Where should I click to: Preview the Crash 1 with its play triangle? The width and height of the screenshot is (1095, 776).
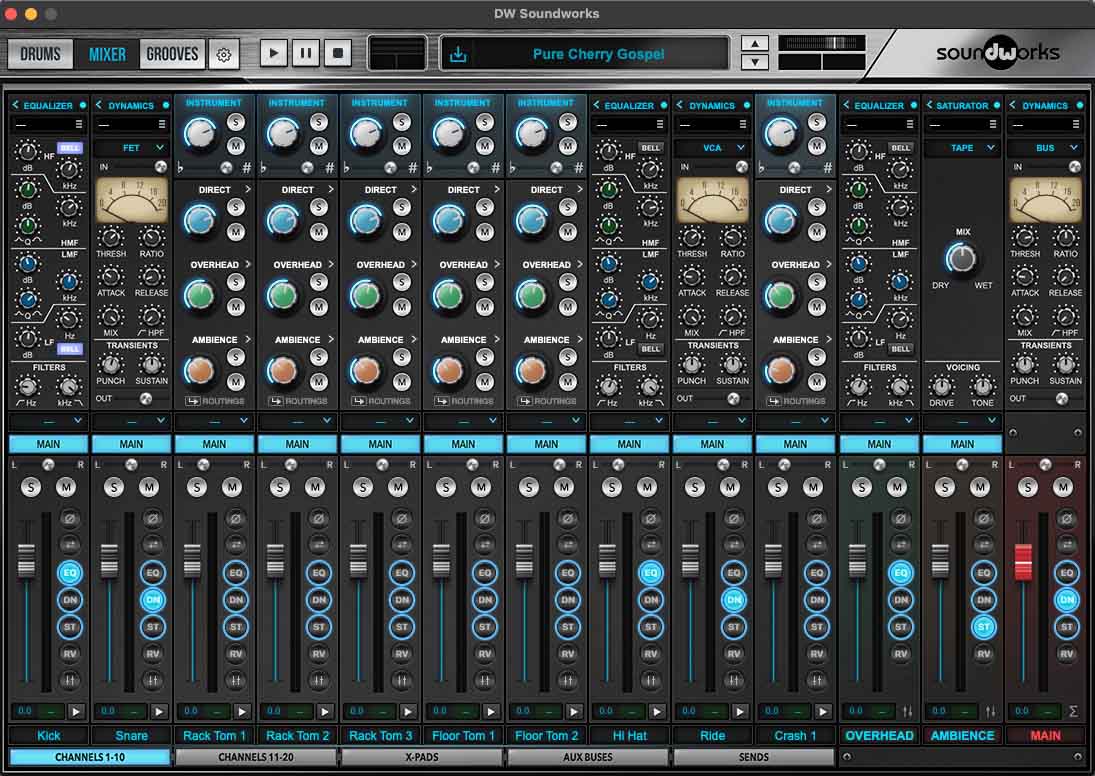823,711
